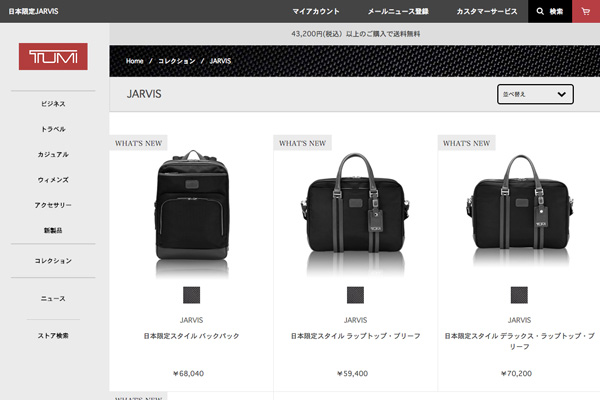Click the search magnifier button
Screen dimensions: 600x400
point(550,11)
